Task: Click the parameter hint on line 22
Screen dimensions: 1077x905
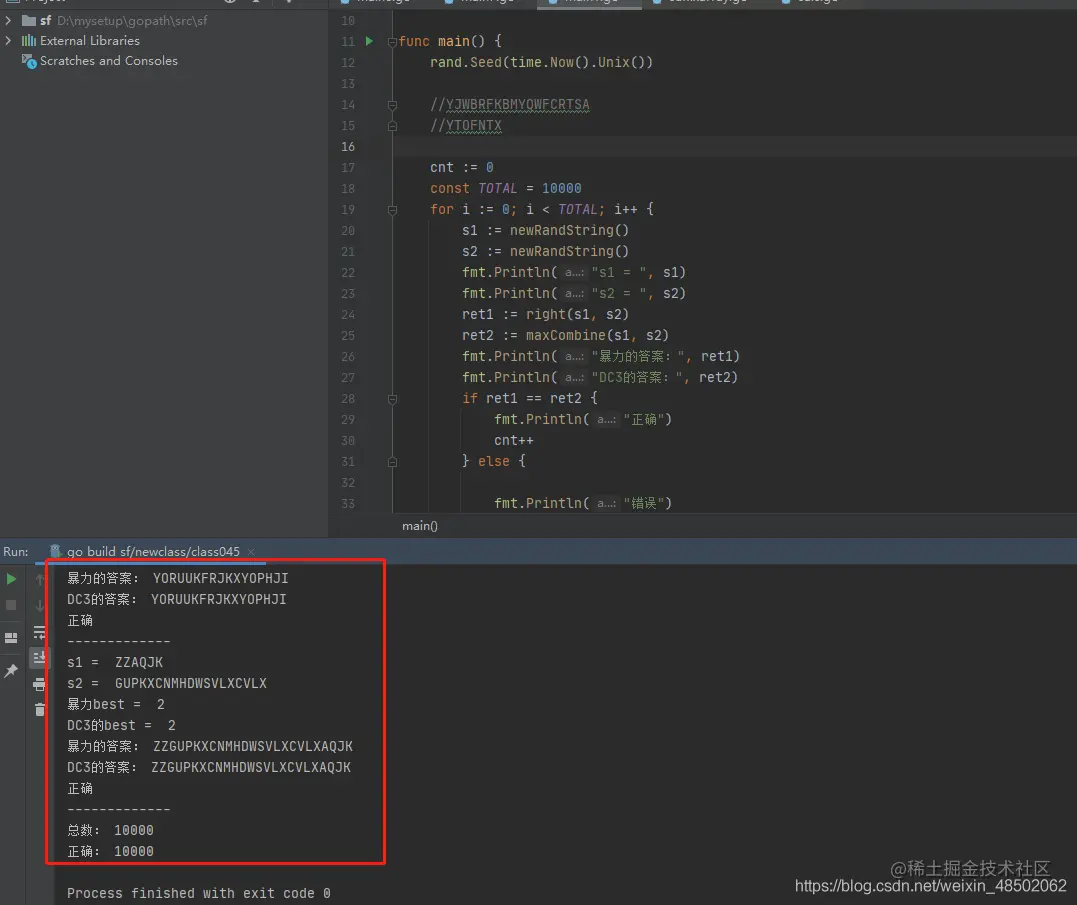Action: pyautogui.click(x=574, y=273)
